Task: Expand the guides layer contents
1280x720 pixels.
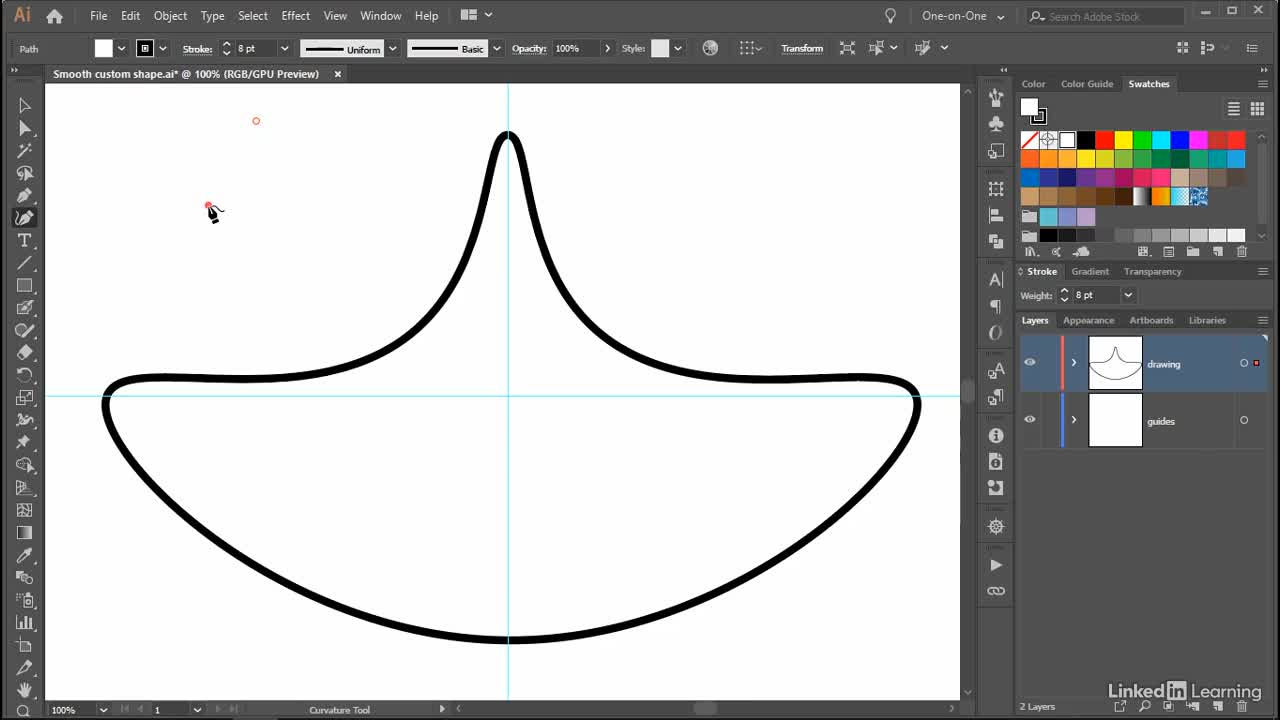Action: coord(1074,420)
